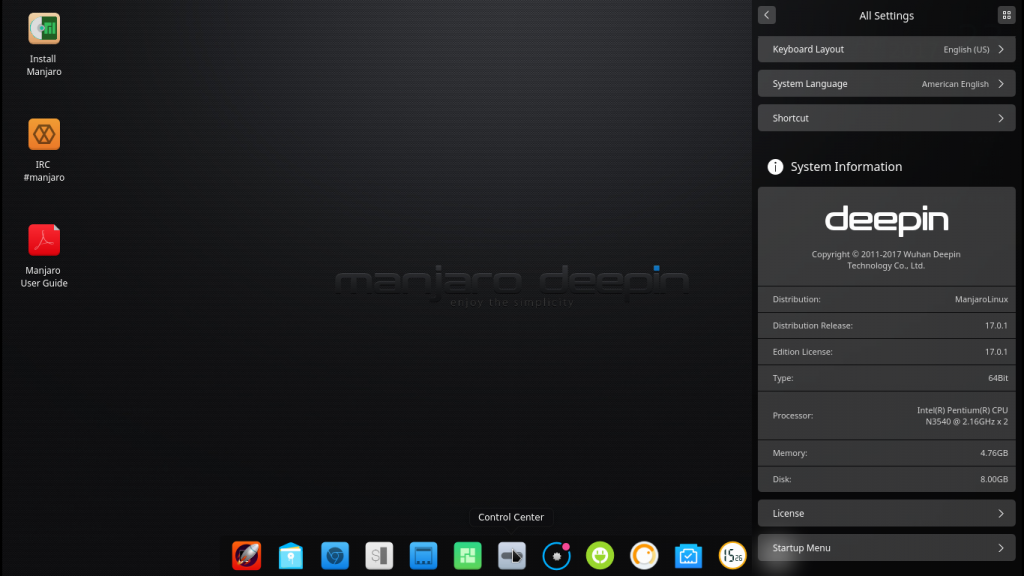The height and width of the screenshot is (576, 1024).
Task: Select the IRC #manjaro desktop shortcut
Action: click(43, 135)
